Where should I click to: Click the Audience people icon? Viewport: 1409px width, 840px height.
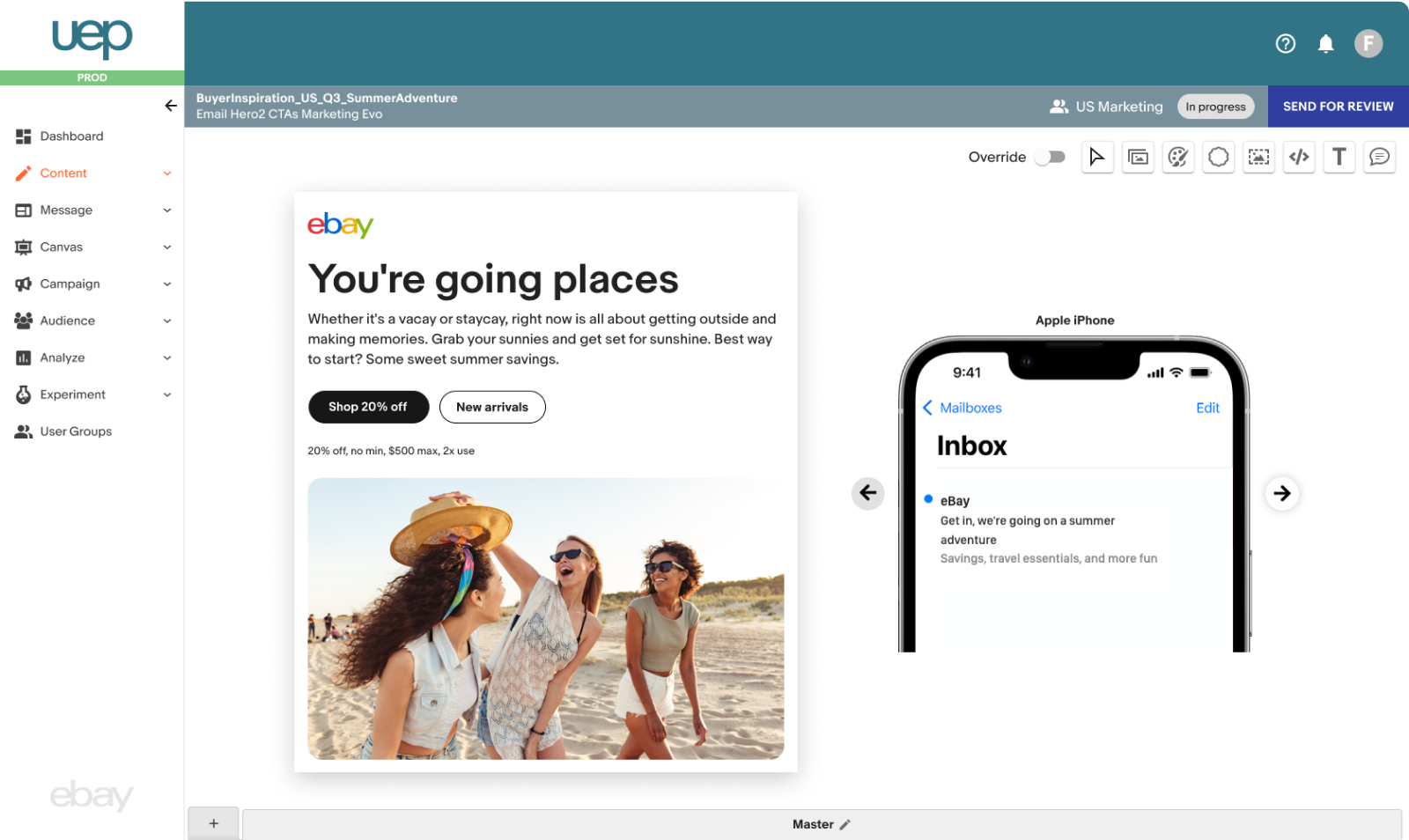[x=24, y=321]
